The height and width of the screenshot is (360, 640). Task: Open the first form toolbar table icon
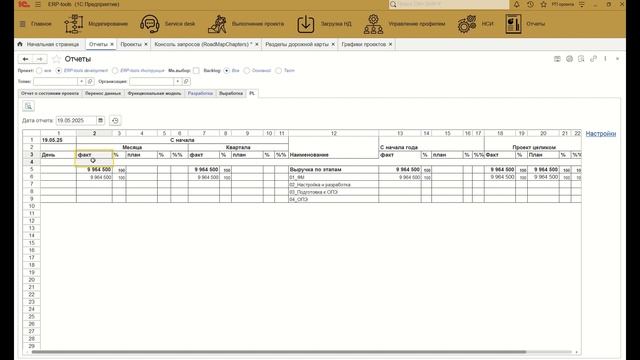pos(557,59)
